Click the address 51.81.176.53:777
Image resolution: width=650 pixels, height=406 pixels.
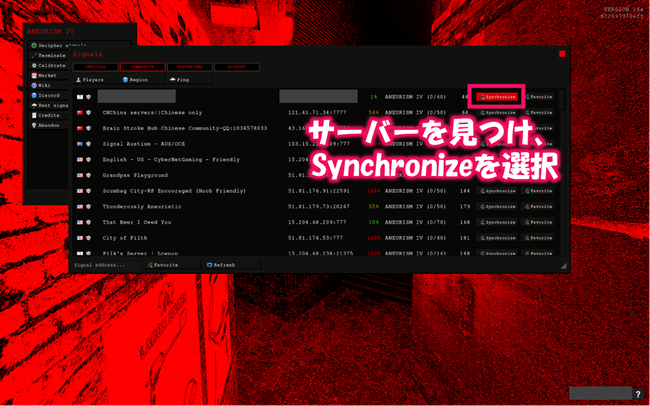(x=315, y=238)
